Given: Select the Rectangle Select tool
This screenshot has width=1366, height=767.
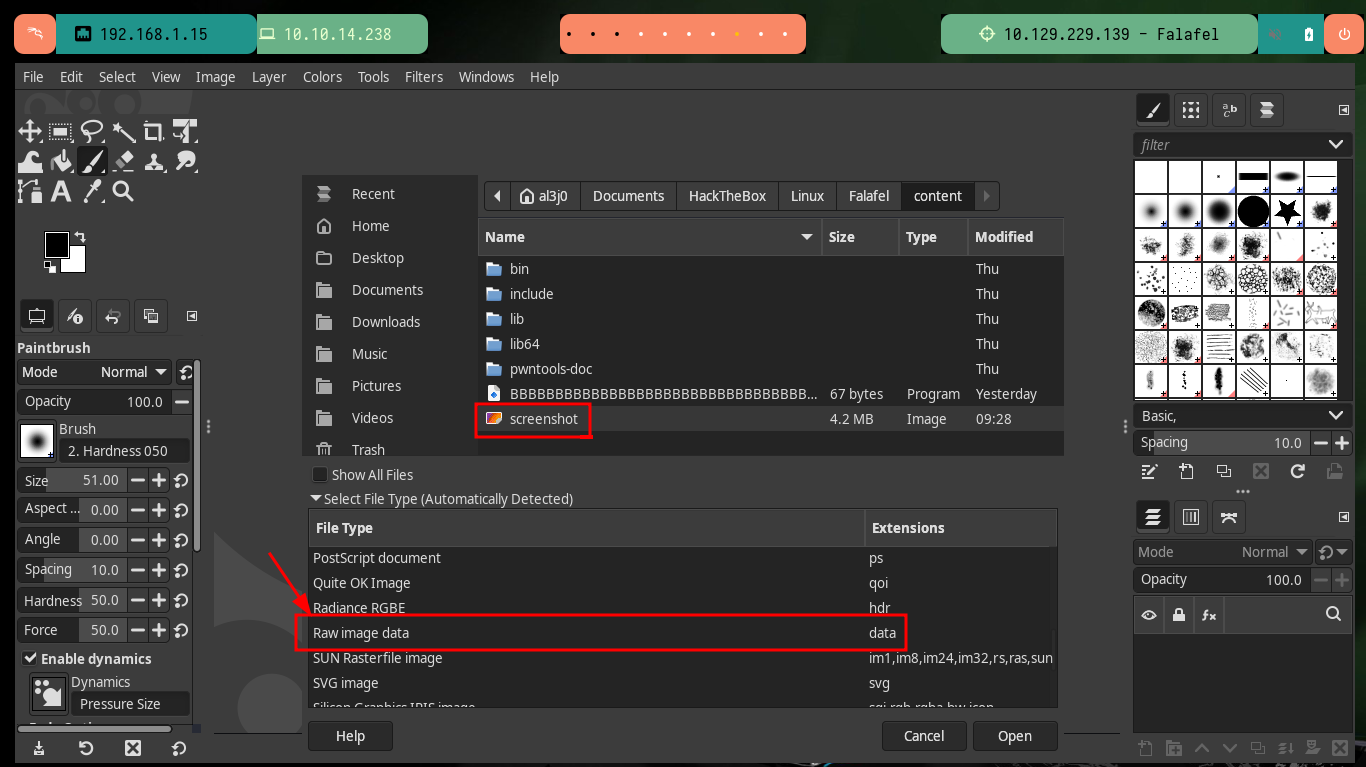Looking at the screenshot, I should [x=61, y=131].
